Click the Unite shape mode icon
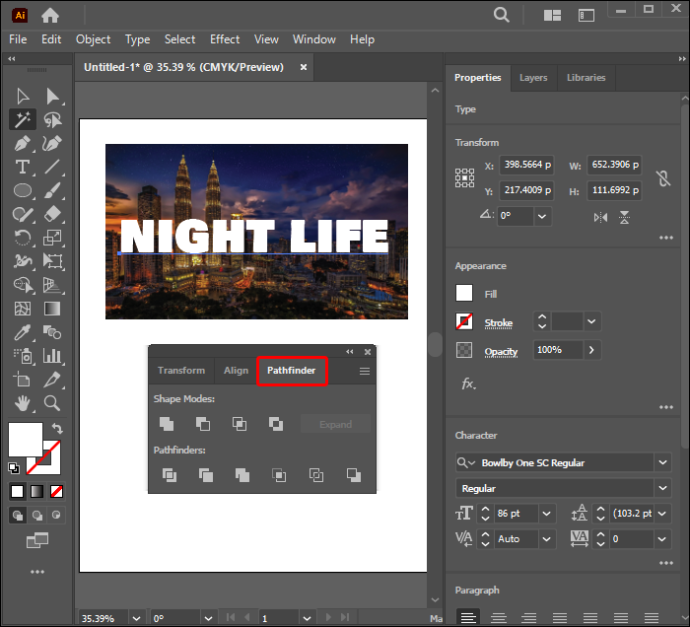Viewport: 690px width, 627px height. click(x=166, y=424)
